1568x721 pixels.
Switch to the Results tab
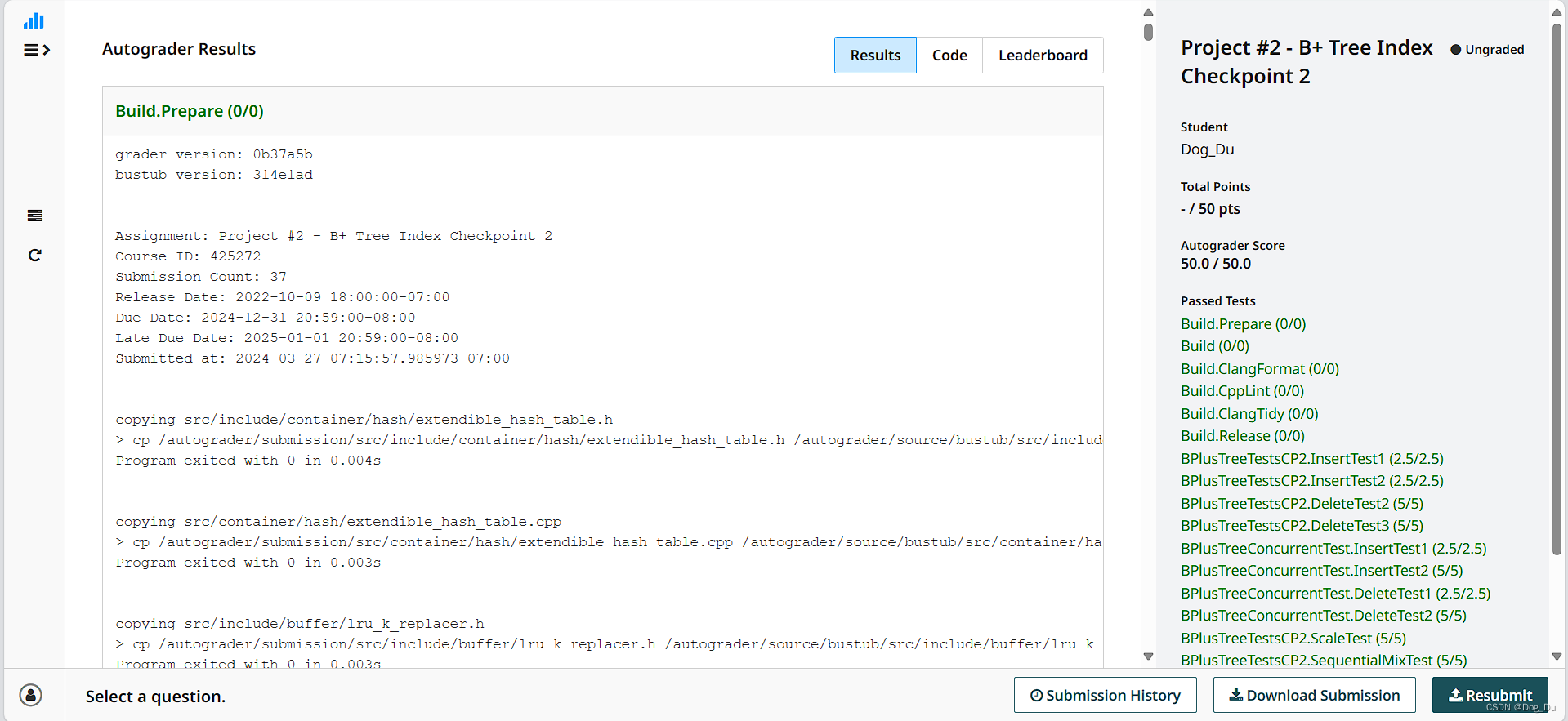click(x=875, y=55)
